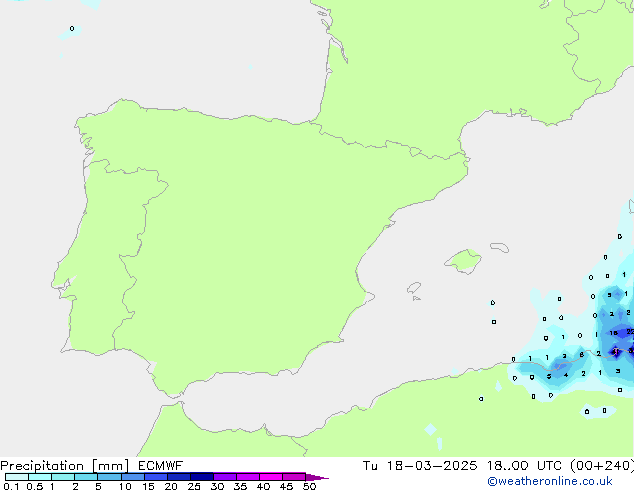The width and height of the screenshot is (634, 490).
Task: Click the '25' legend scale value
Action: point(194,486)
